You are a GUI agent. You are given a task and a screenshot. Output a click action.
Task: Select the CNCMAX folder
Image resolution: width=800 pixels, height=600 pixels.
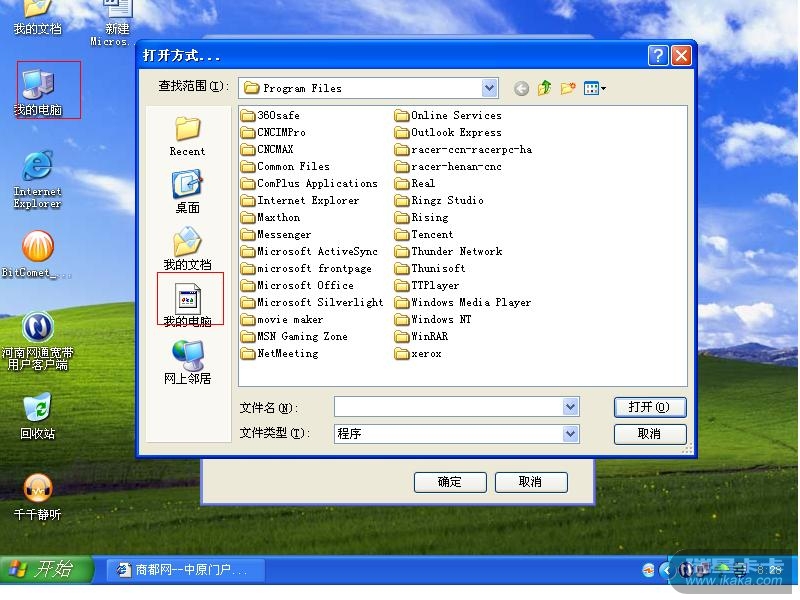[267, 149]
